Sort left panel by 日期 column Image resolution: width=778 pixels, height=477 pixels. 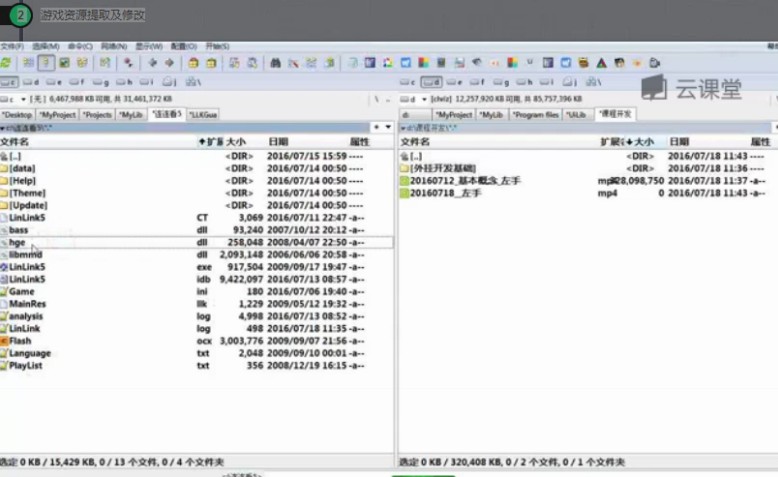(278, 142)
